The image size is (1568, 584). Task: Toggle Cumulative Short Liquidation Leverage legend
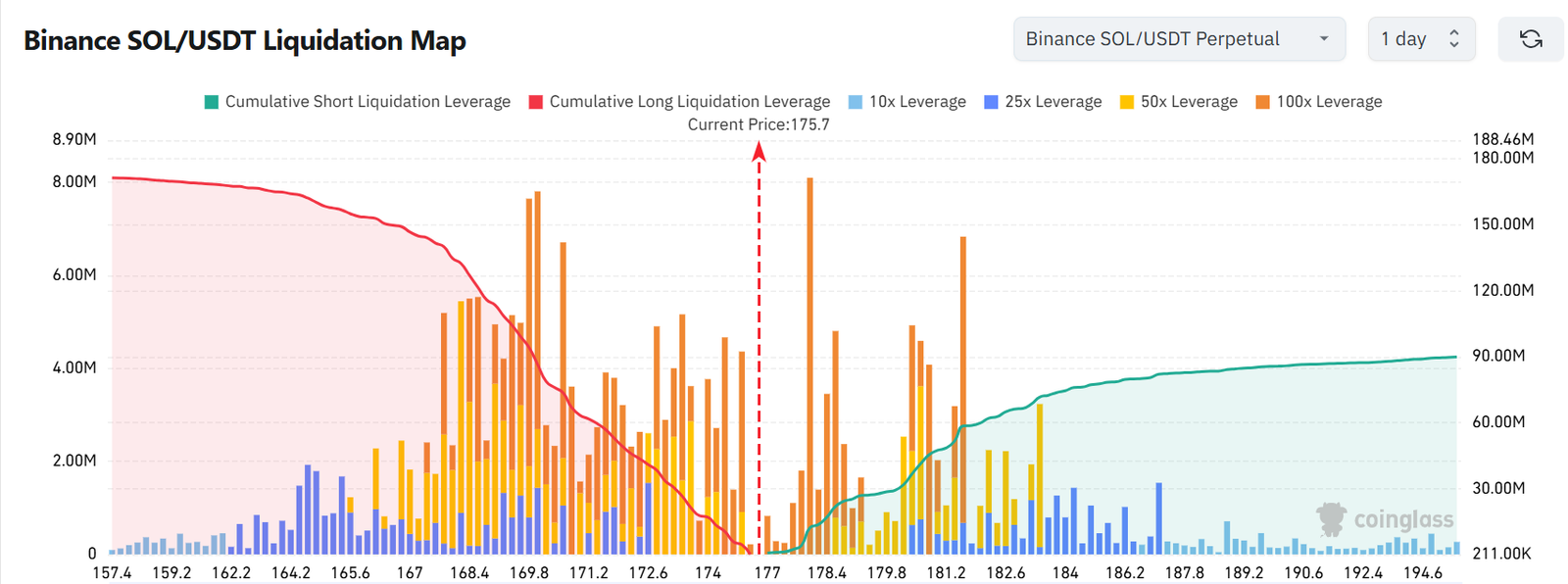coord(358,102)
